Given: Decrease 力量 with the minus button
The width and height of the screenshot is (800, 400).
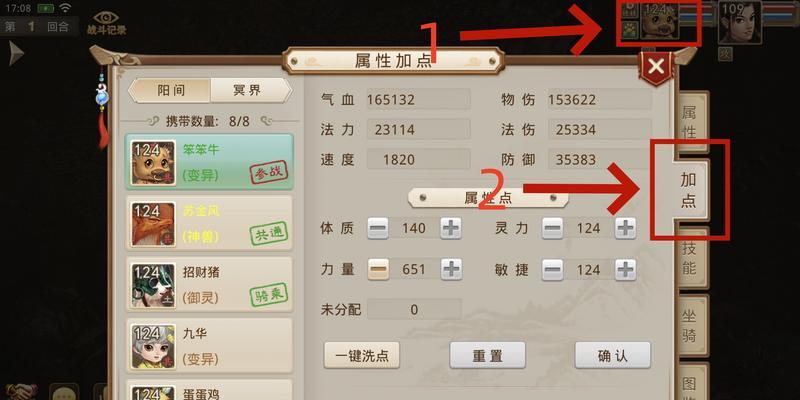Looking at the screenshot, I should click(378, 269).
